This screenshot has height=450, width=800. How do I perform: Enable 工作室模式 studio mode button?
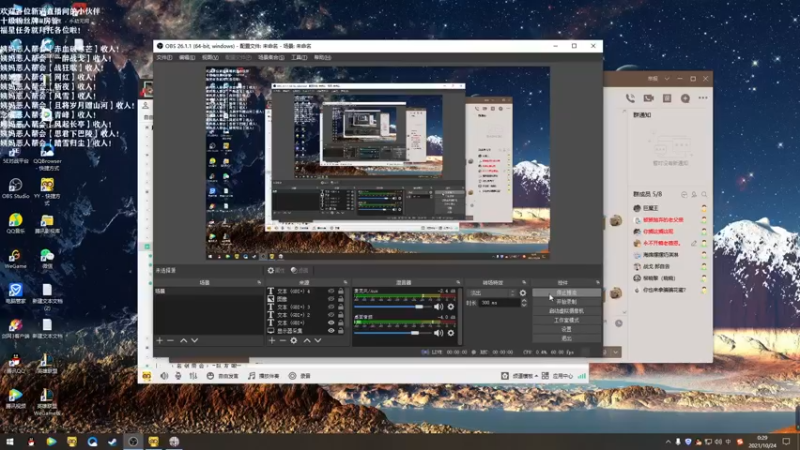click(566, 320)
